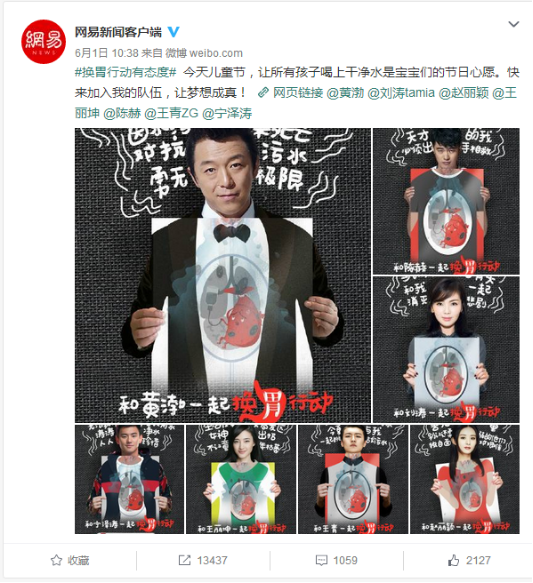Click the chain link icon before 网页链接
This screenshot has width=533, height=583.
(x=263, y=92)
